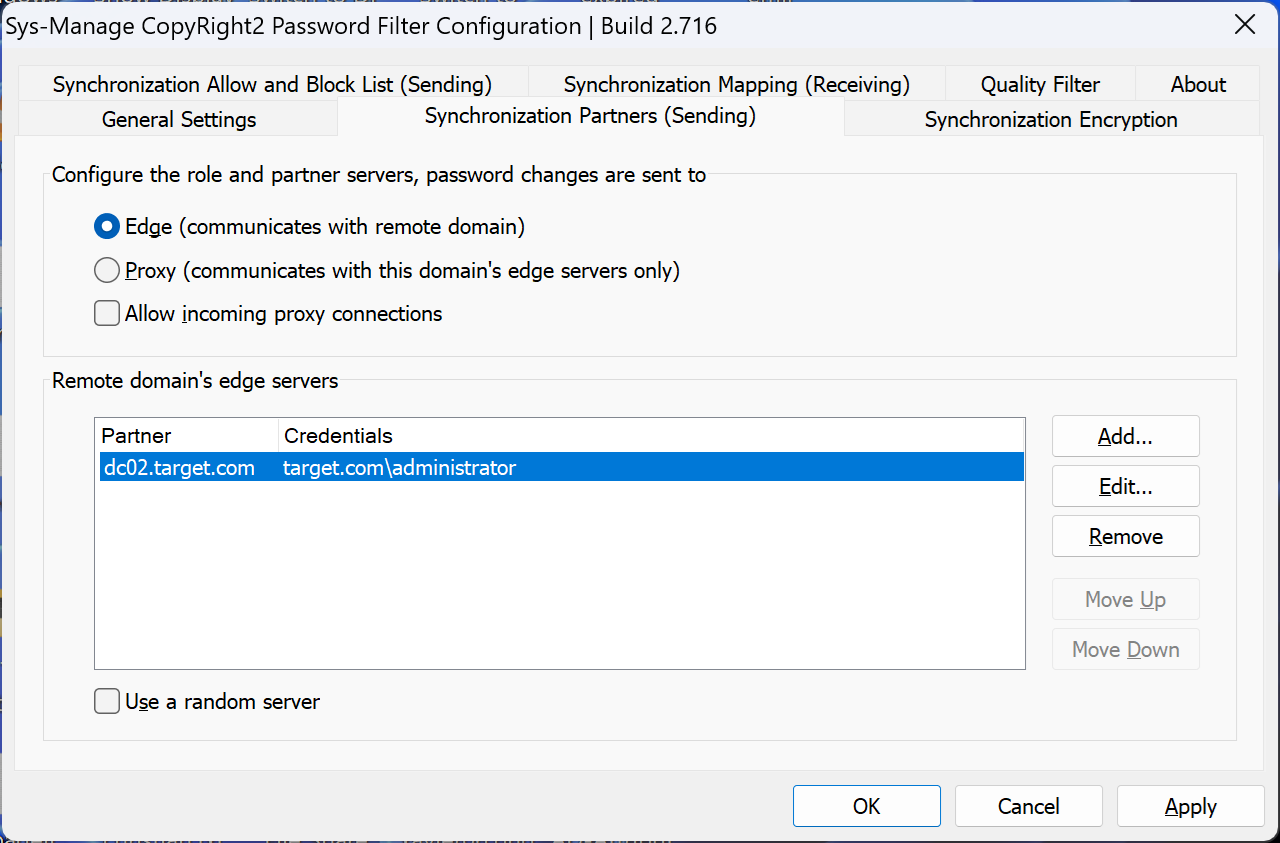Enable Allow incoming proxy connections
Image resolution: width=1280 pixels, height=843 pixels.
(107, 314)
